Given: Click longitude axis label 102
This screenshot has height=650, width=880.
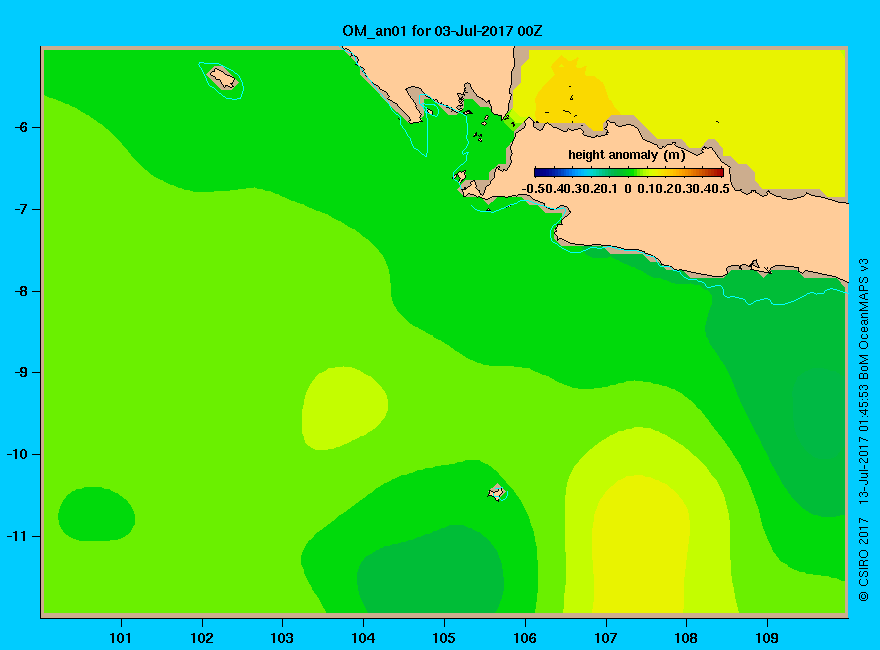Looking at the screenshot, I should (x=201, y=638).
